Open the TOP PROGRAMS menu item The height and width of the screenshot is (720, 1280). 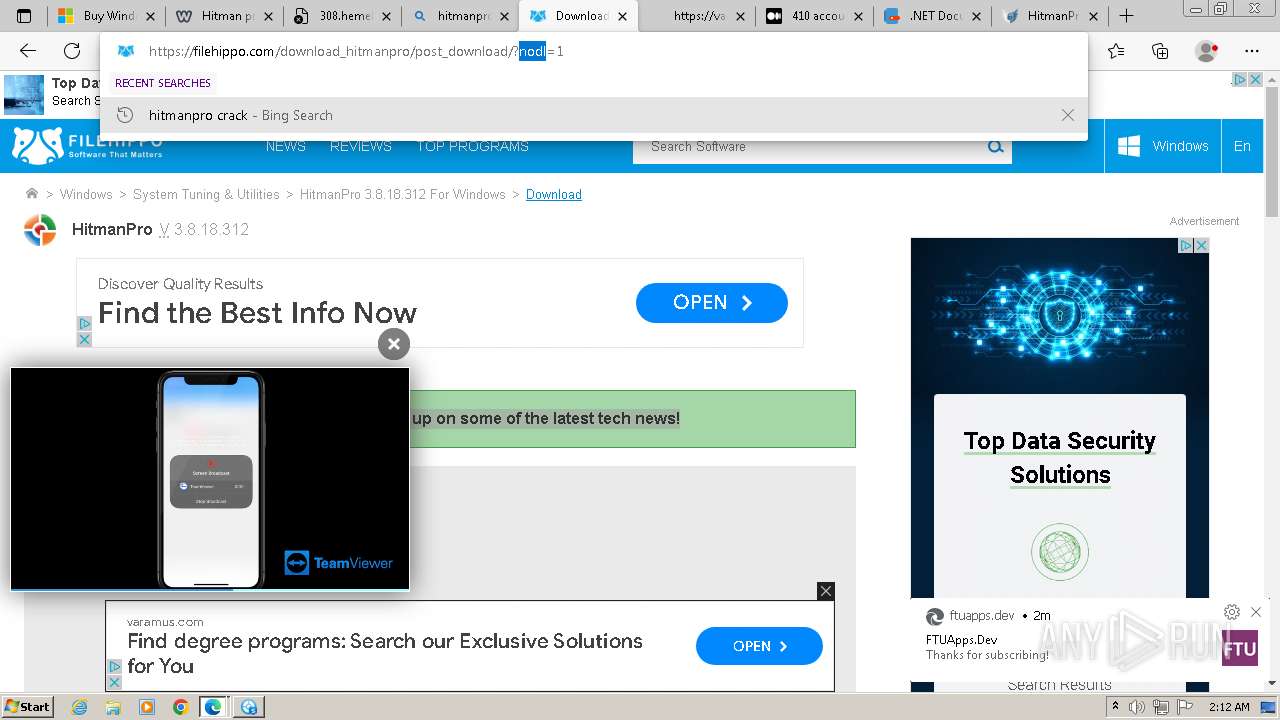(x=473, y=146)
